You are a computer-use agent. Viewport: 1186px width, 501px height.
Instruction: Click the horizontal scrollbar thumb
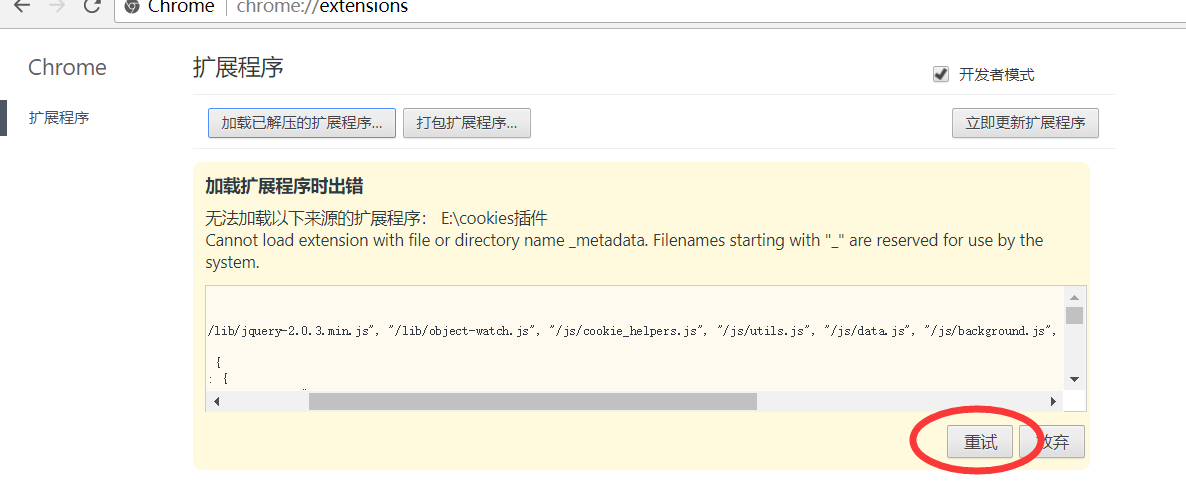click(x=532, y=401)
